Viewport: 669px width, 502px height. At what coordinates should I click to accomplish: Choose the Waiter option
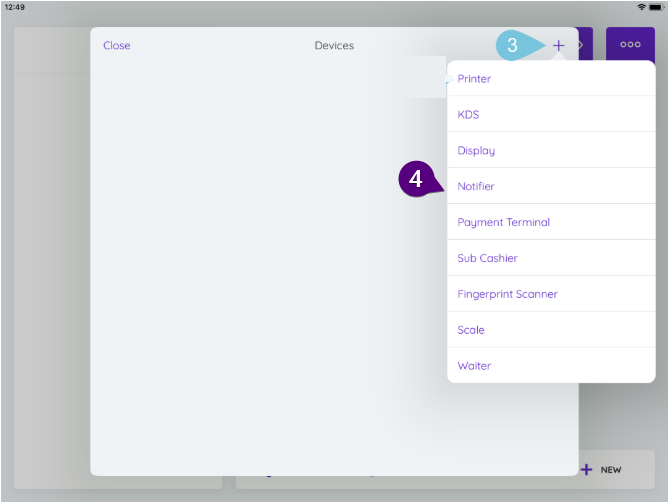pos(474,366)
